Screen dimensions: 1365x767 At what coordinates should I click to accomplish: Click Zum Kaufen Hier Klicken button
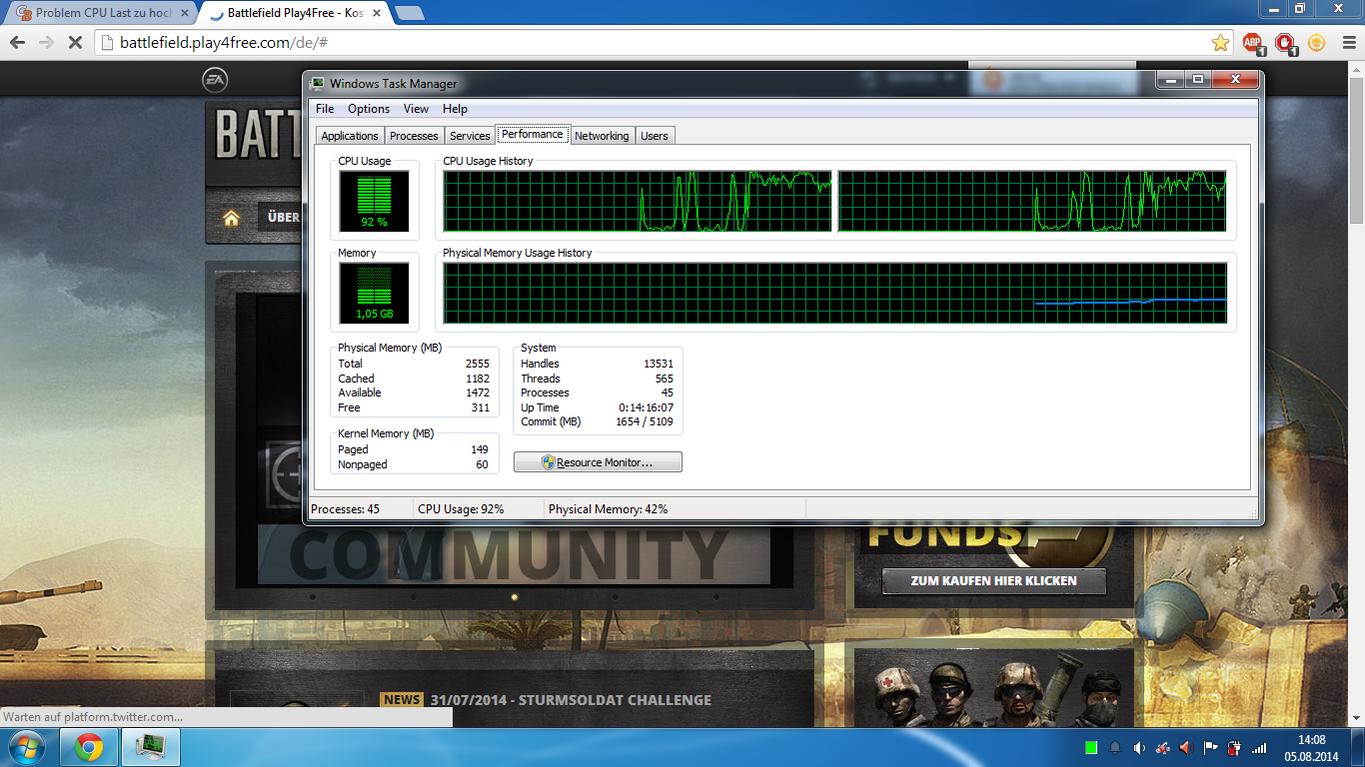pos(994,581)
